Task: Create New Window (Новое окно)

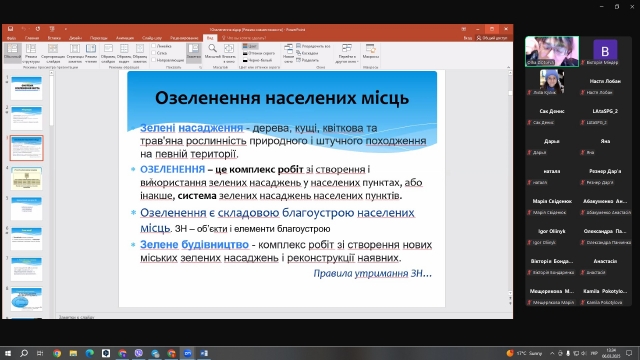Action: (288, 53)
